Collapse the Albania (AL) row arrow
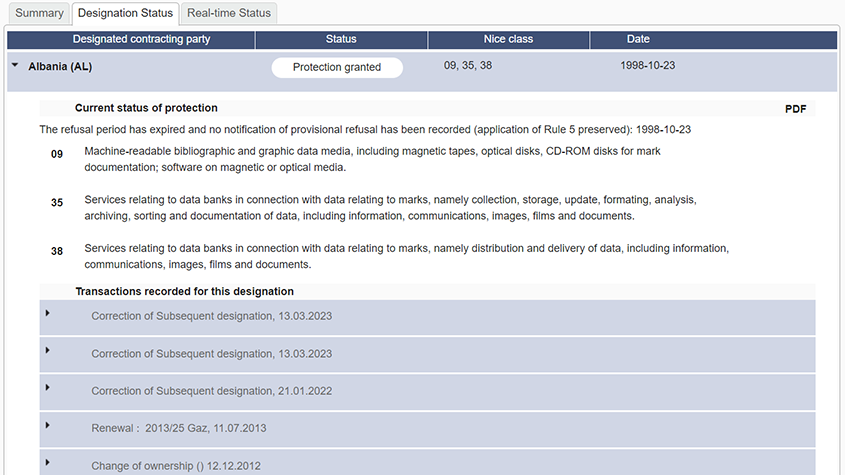845x475 pixels. 14,65
